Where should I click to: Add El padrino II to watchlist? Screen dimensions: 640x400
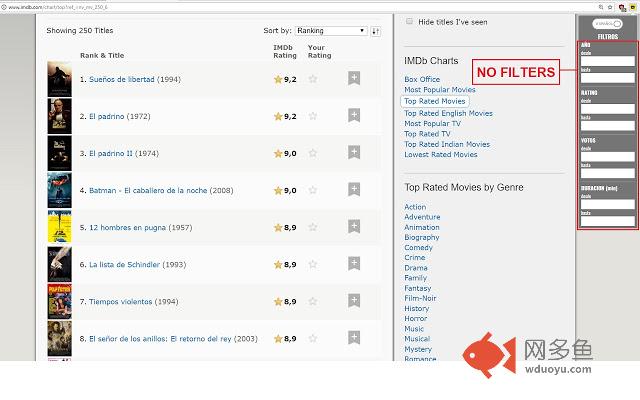pyautogui.click(x=354, y=153)
